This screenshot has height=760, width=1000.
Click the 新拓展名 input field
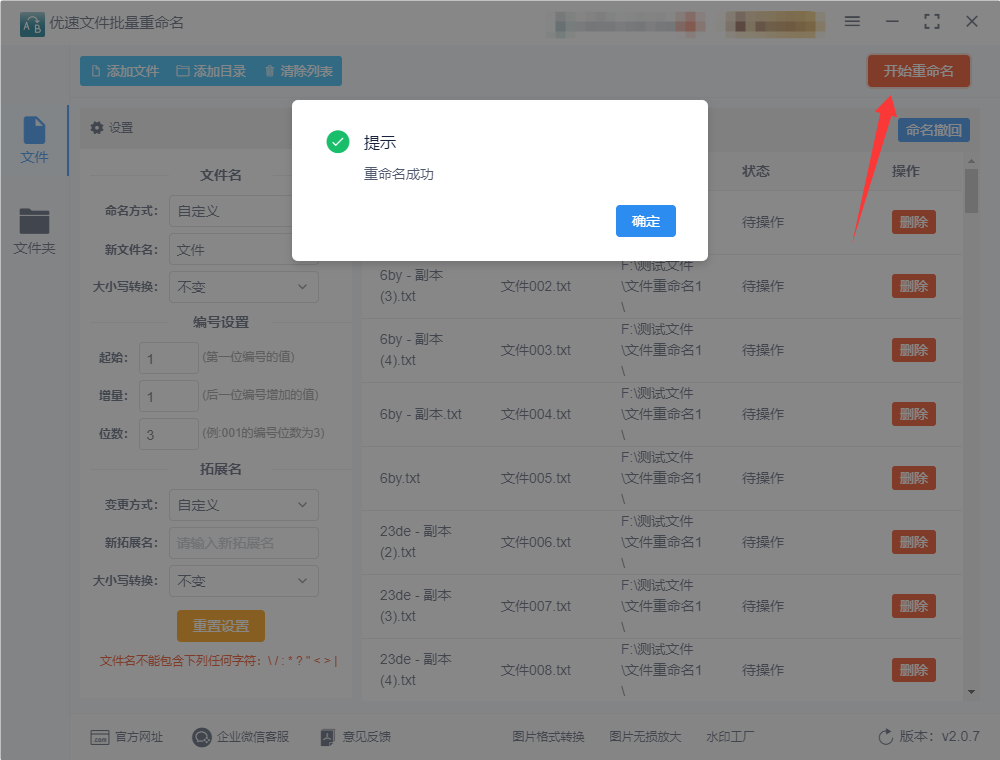[244, 543]
